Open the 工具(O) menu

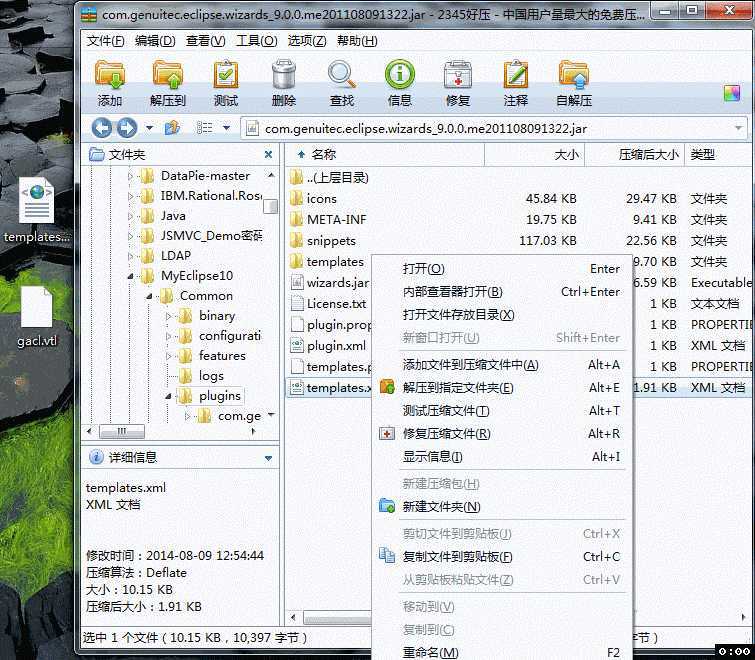pos(257,41)
